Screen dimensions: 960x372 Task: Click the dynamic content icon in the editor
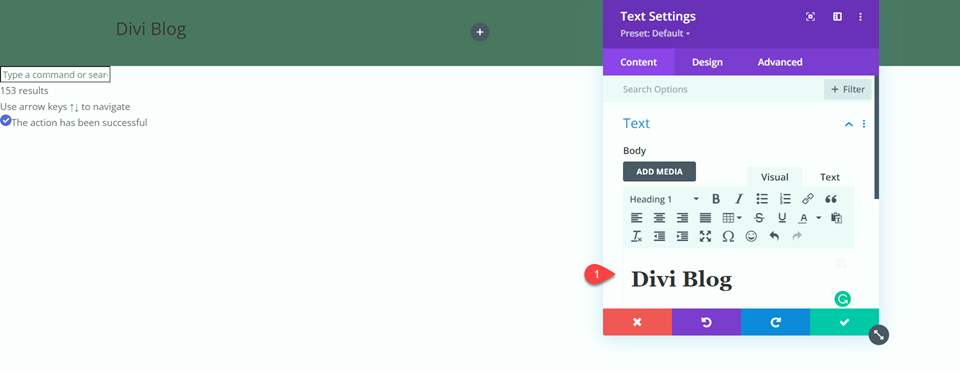[841, 264]
